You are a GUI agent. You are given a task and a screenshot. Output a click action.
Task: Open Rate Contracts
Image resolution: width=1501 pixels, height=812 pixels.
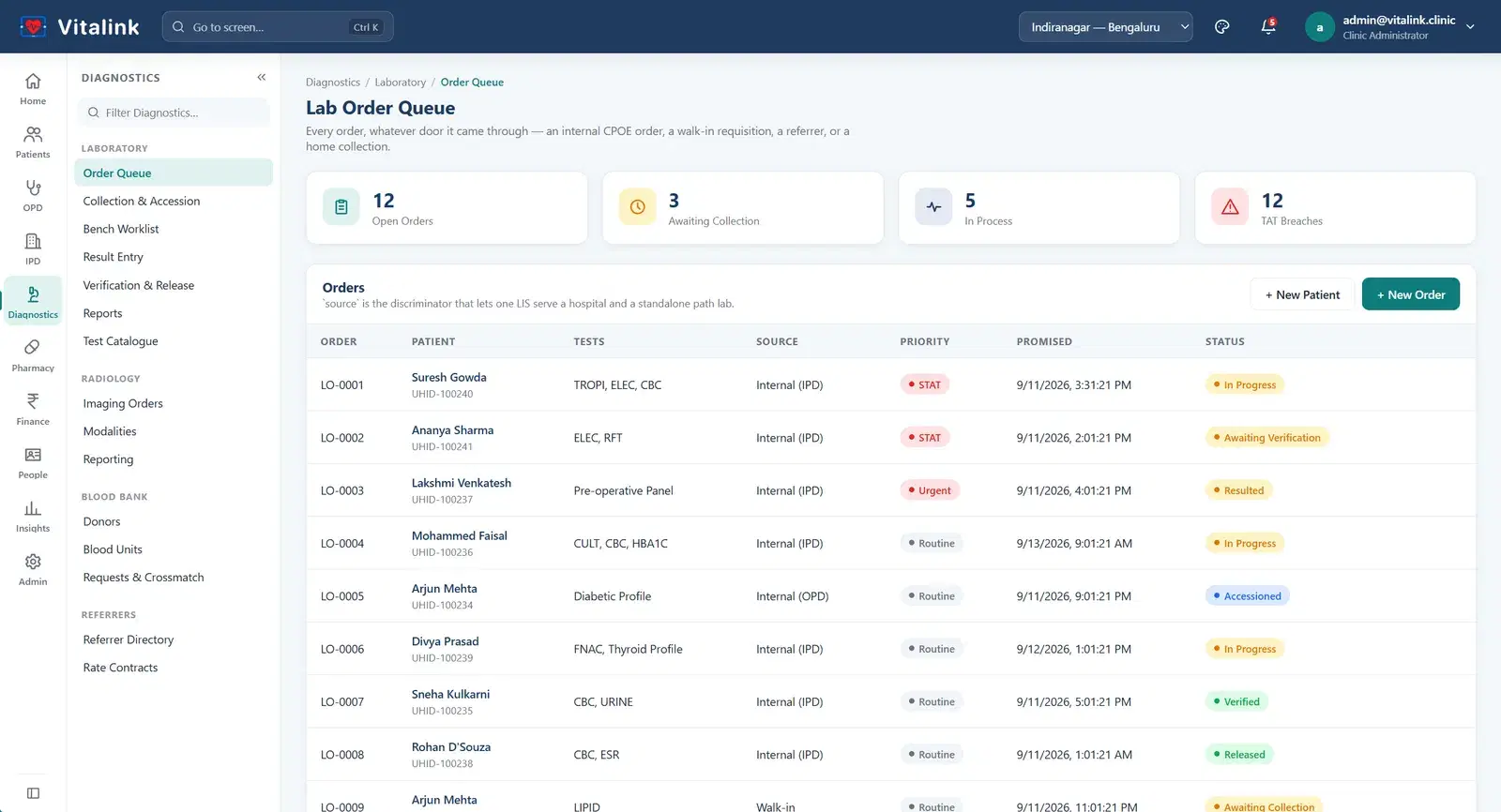[x=174, y=668]
